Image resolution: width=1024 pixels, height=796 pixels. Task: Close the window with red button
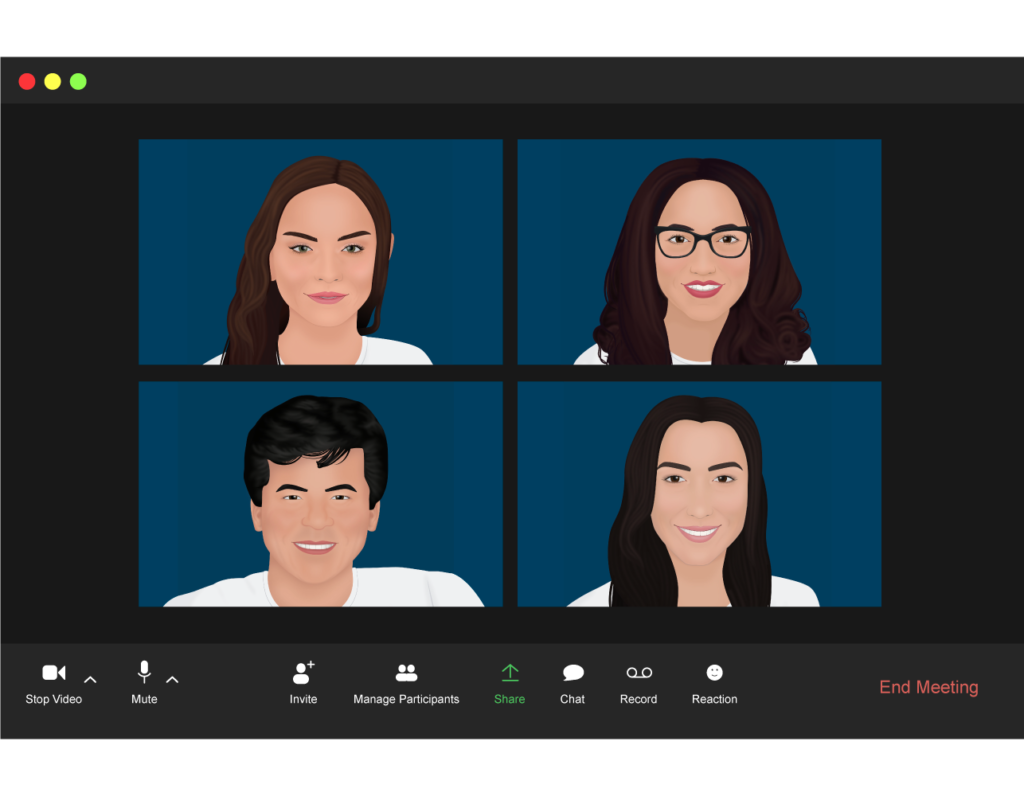click(x=27, y=81)
